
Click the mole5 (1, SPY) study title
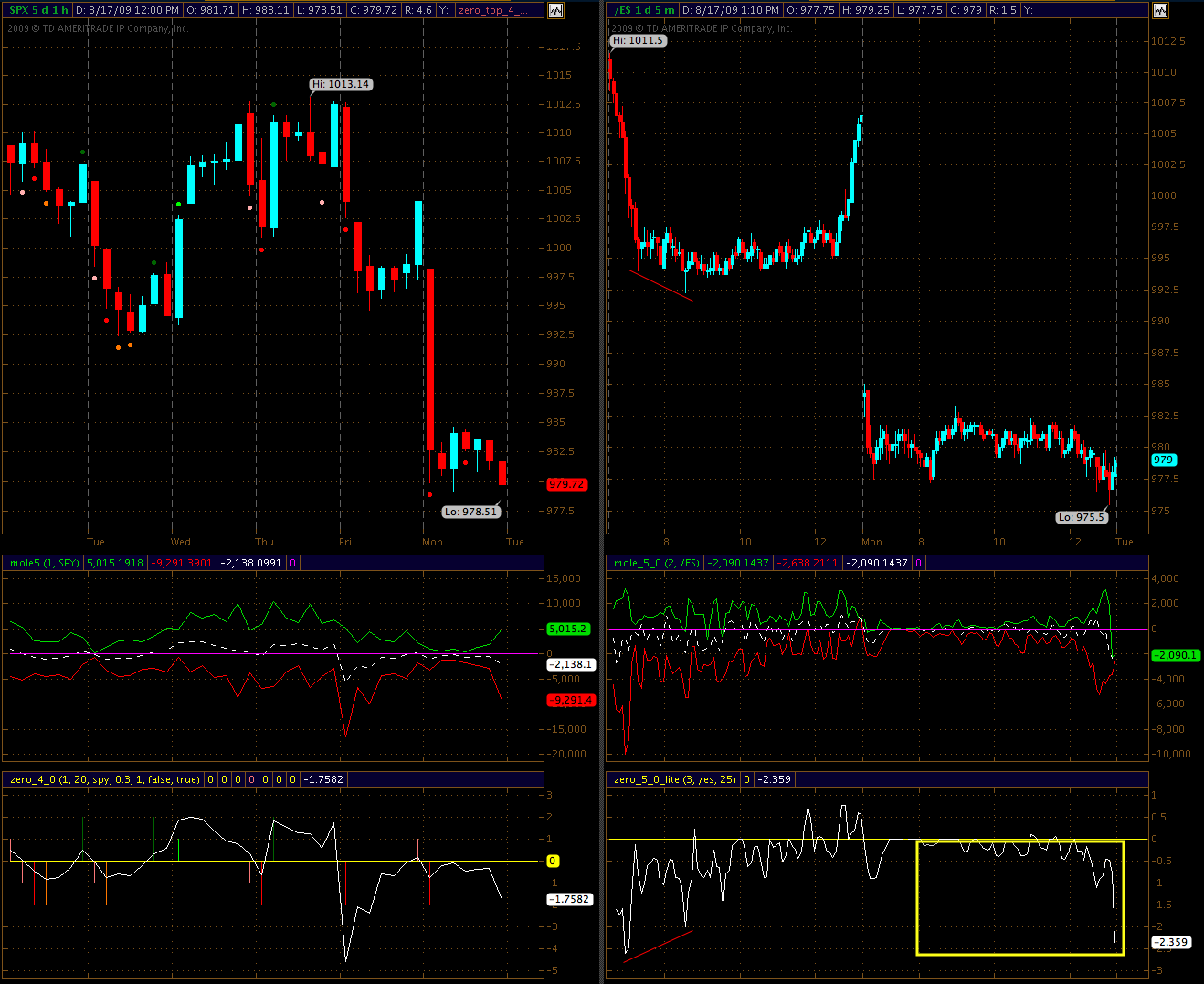click(44, 563)
